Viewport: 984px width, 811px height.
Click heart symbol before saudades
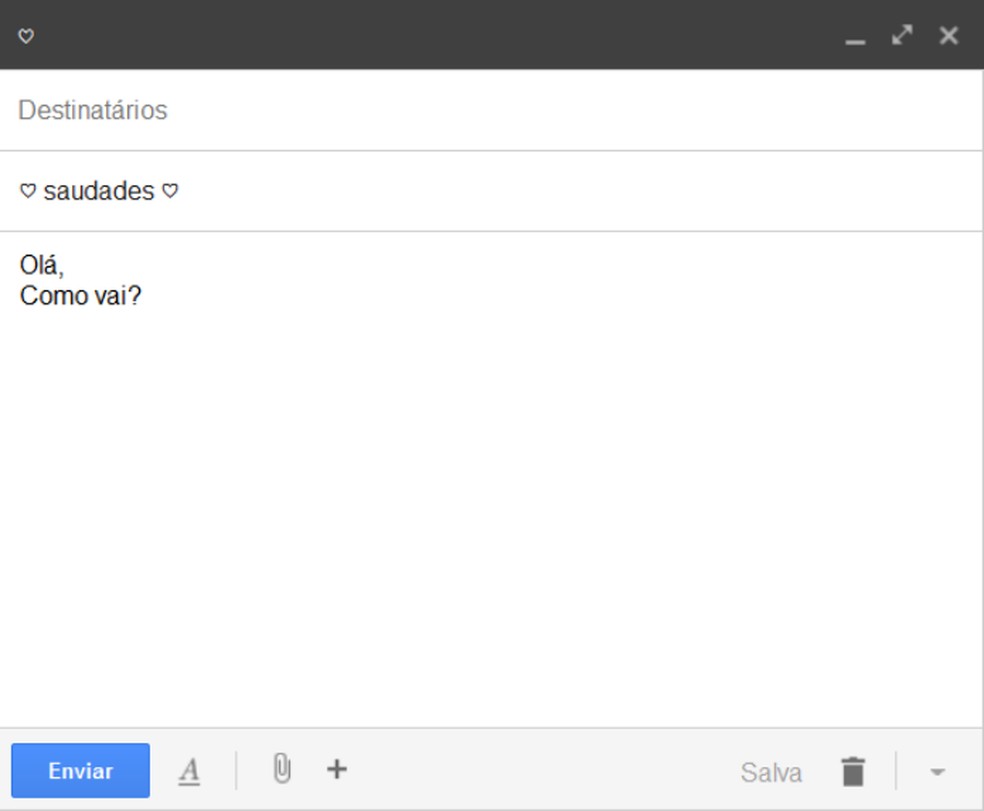[x=28, y=191]
